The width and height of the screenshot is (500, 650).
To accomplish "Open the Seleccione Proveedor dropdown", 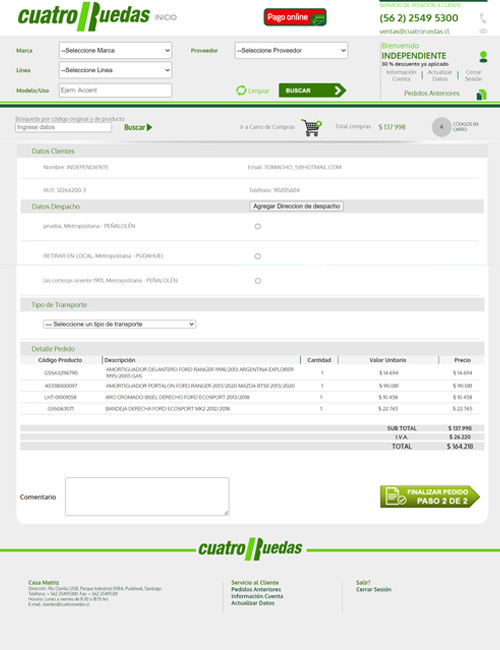I will click(x=291, y=51).
